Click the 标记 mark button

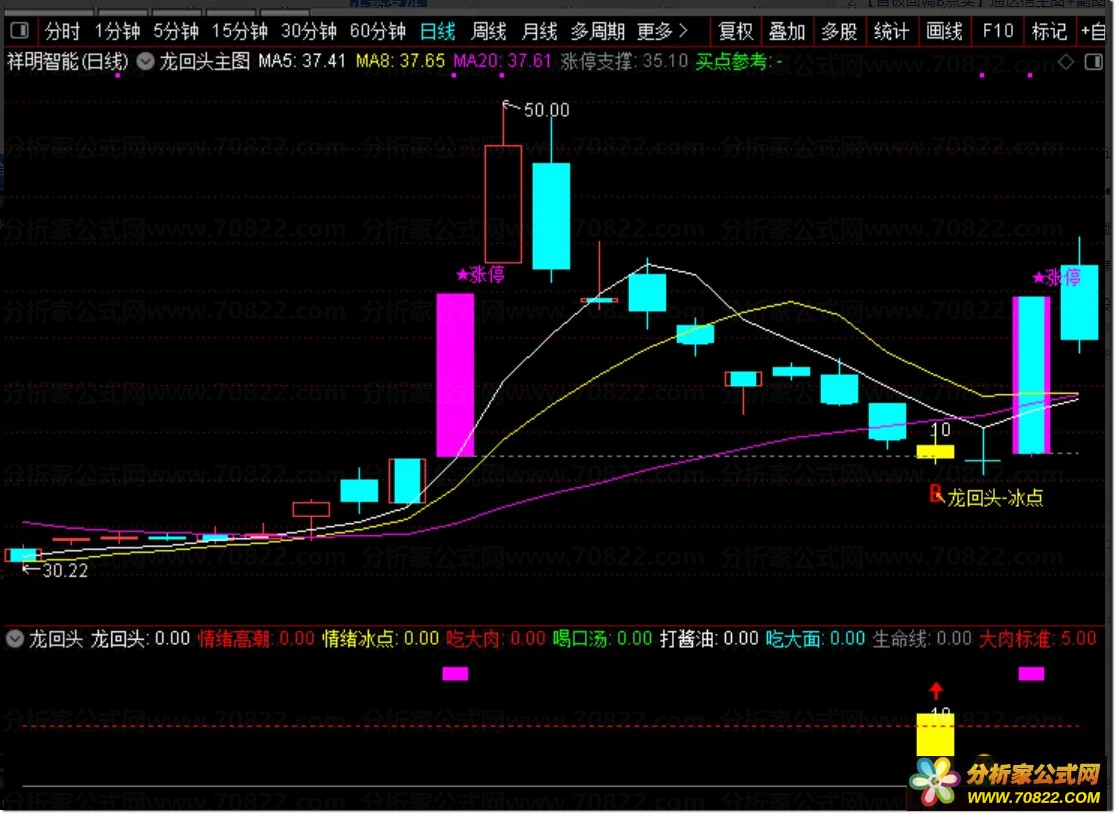click(x=1049, y=31)
